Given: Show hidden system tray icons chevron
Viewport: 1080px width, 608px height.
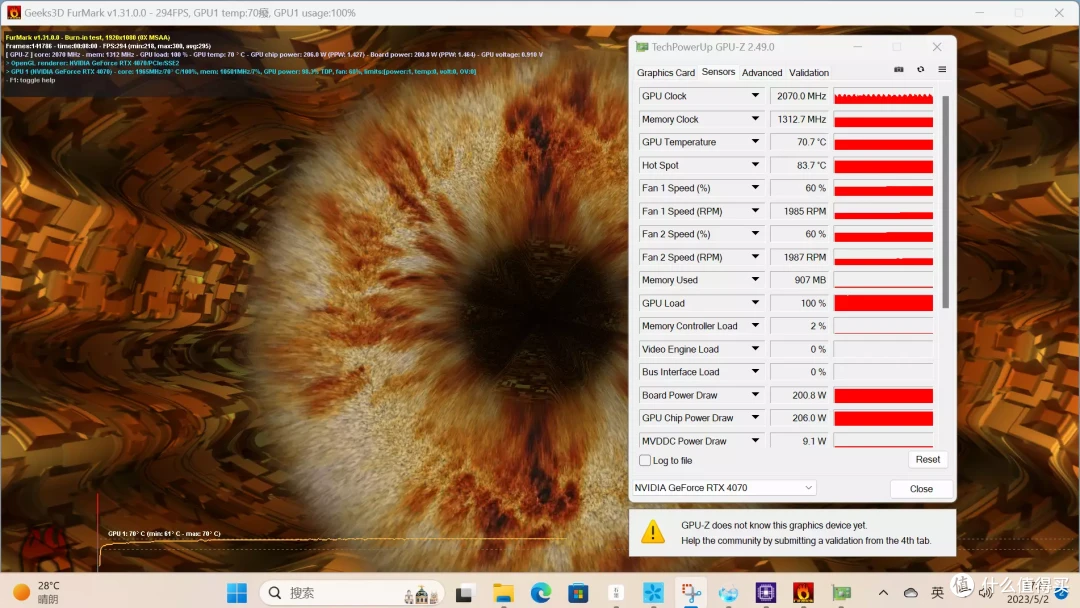Looking at the screenshot, I should (x=883, y=592).
